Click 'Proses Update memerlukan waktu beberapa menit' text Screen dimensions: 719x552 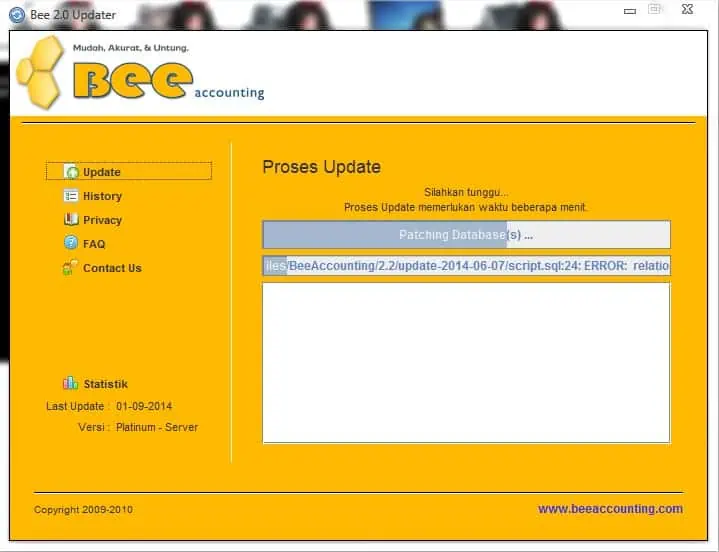click(465, 207)
